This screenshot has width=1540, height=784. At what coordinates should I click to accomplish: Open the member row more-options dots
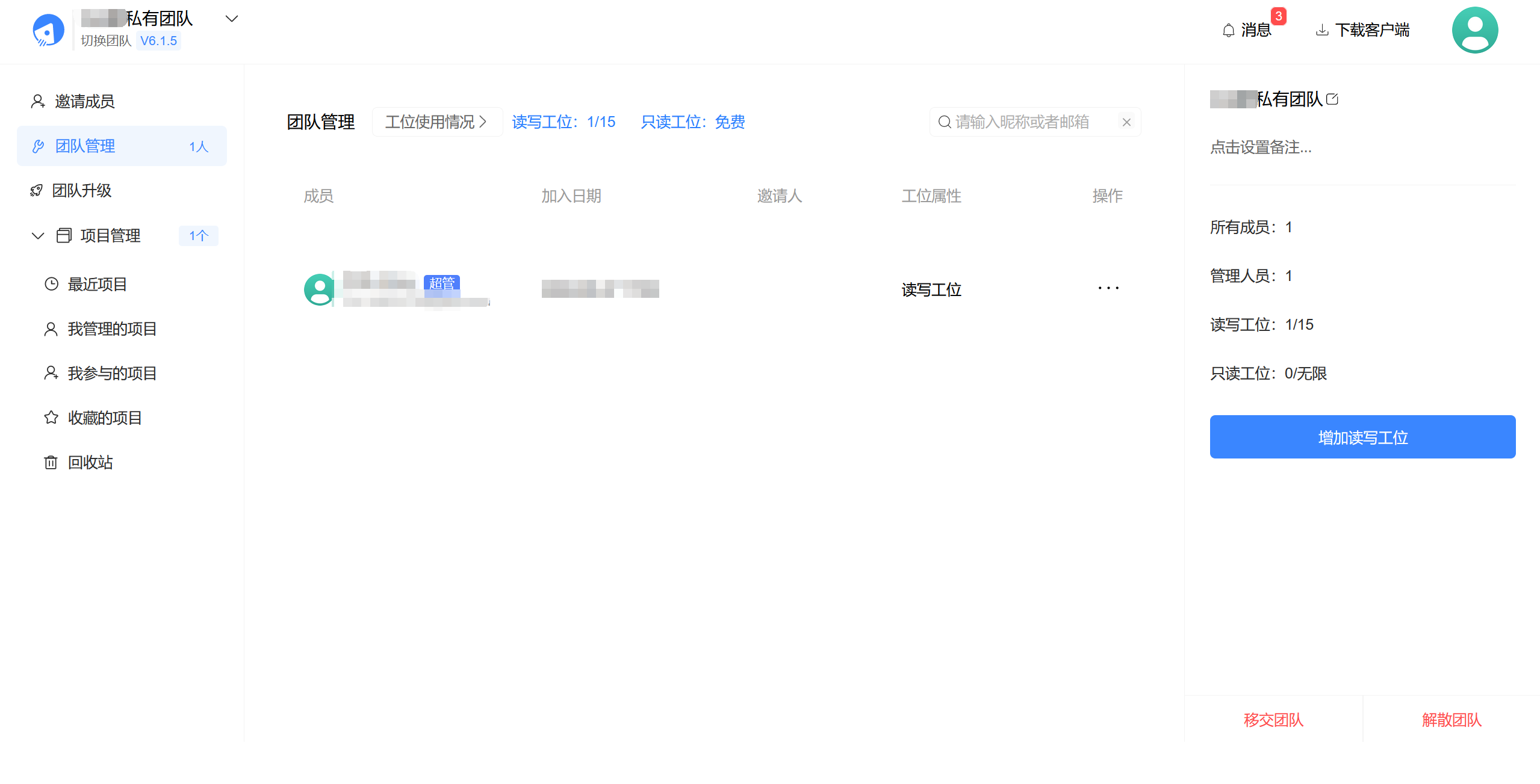[x=1108, y=288]
